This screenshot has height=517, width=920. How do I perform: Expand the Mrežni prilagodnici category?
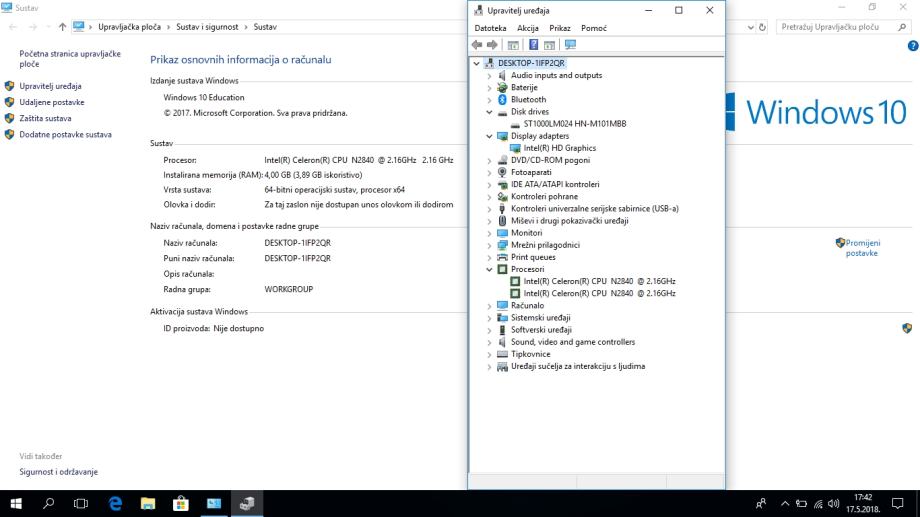[x=489, y=245]
